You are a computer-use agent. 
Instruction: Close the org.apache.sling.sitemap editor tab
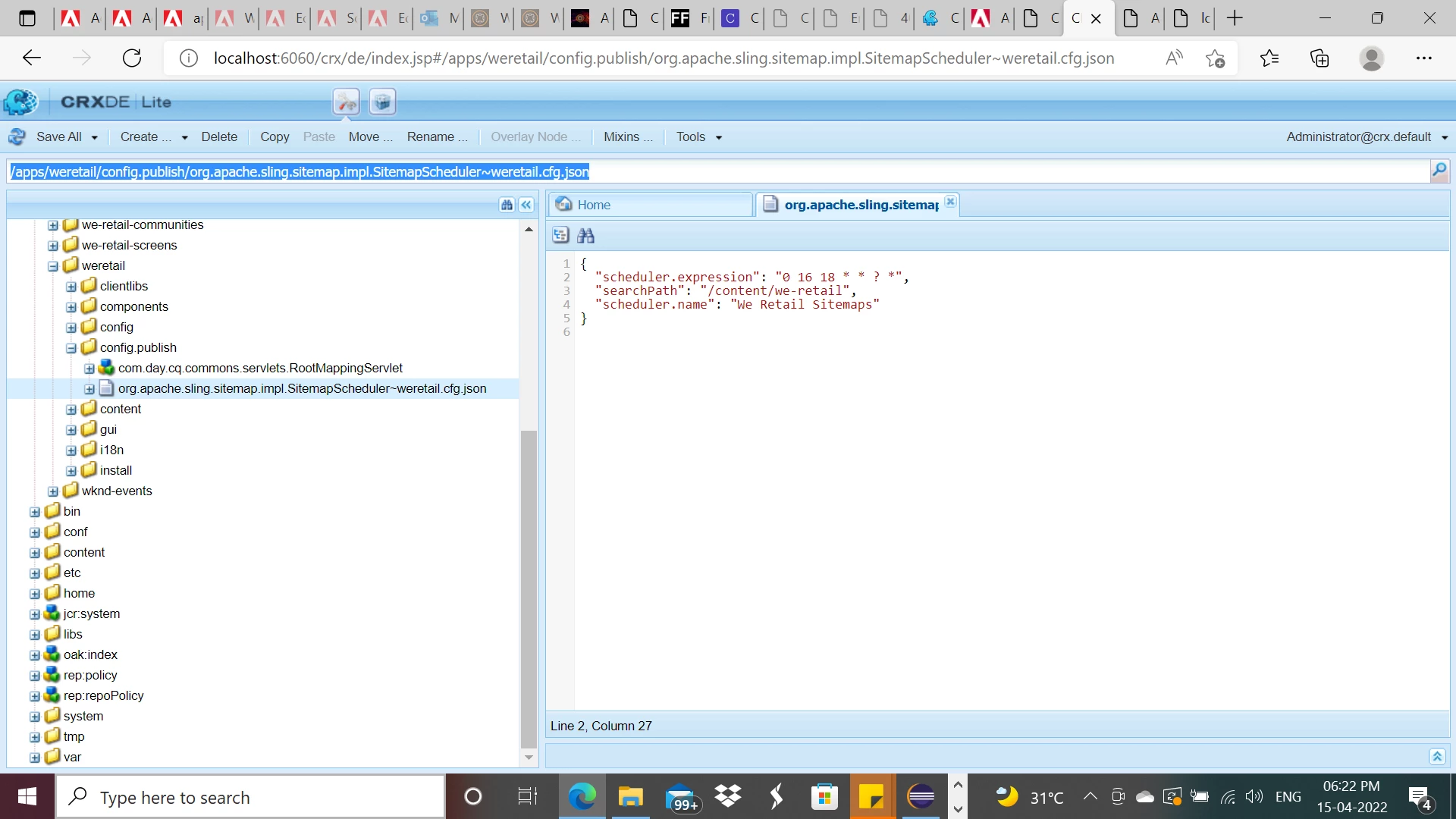coord(950,202)
